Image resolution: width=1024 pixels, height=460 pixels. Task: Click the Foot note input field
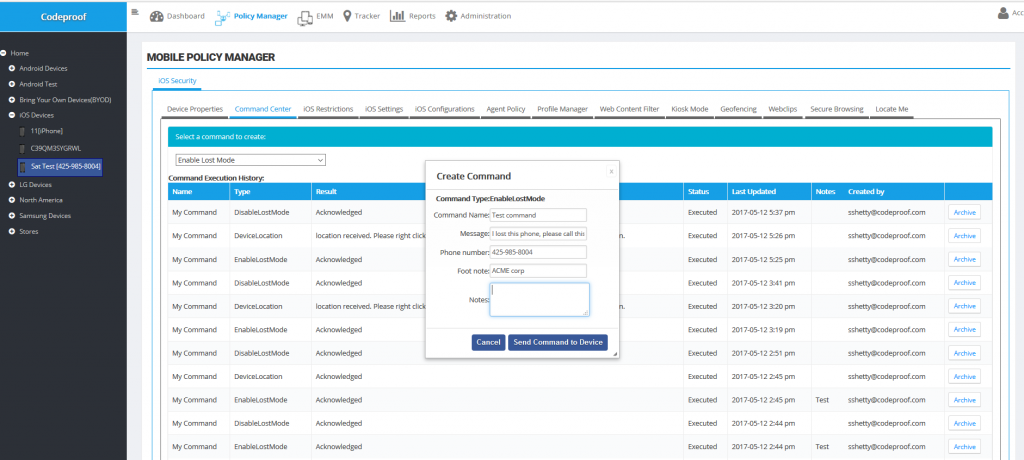538,271
